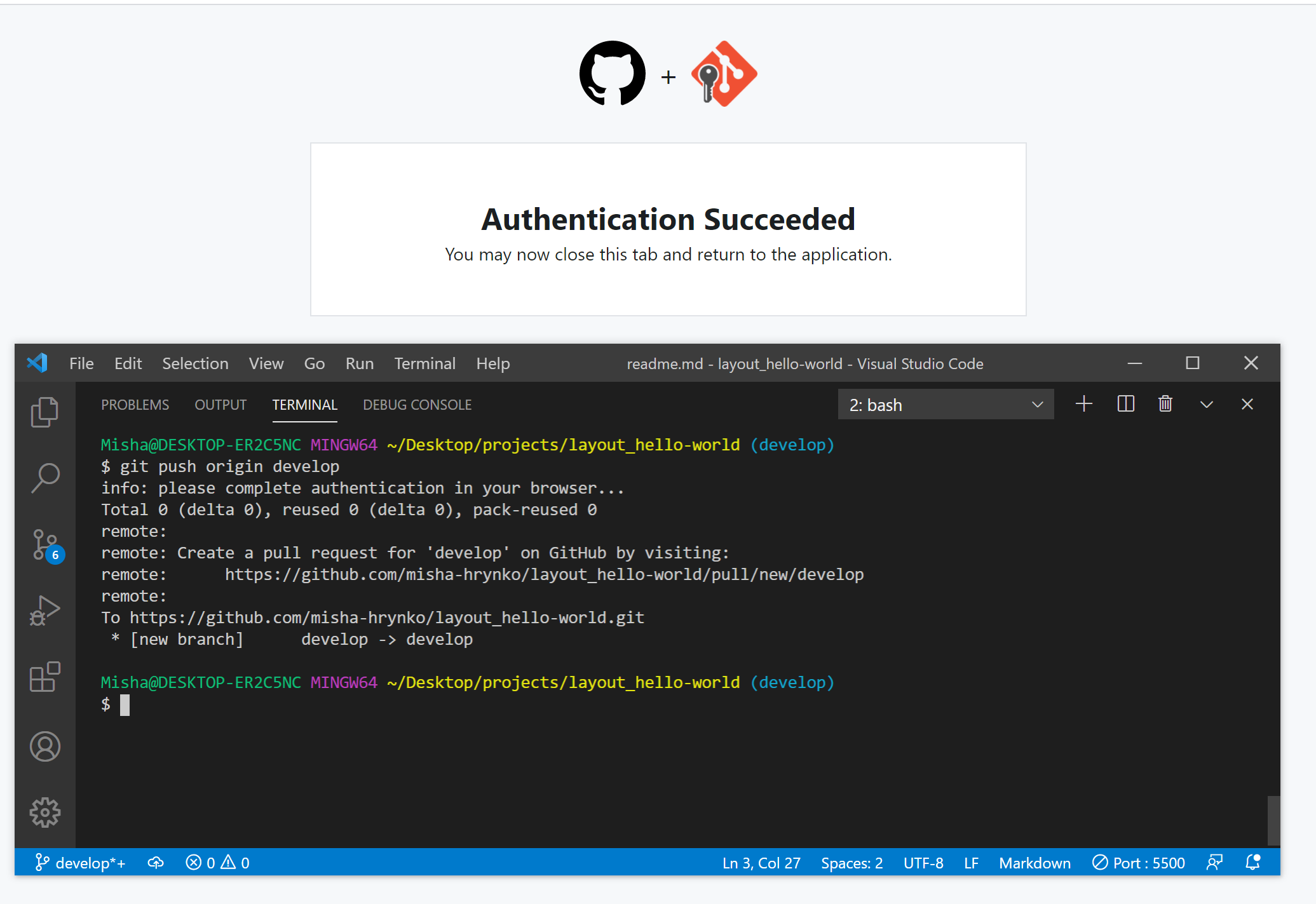Image resolution: width=1316 pixels, height=904 pixels.
Task: Change end of line sequence LF
Action: (x=971, y=863)
